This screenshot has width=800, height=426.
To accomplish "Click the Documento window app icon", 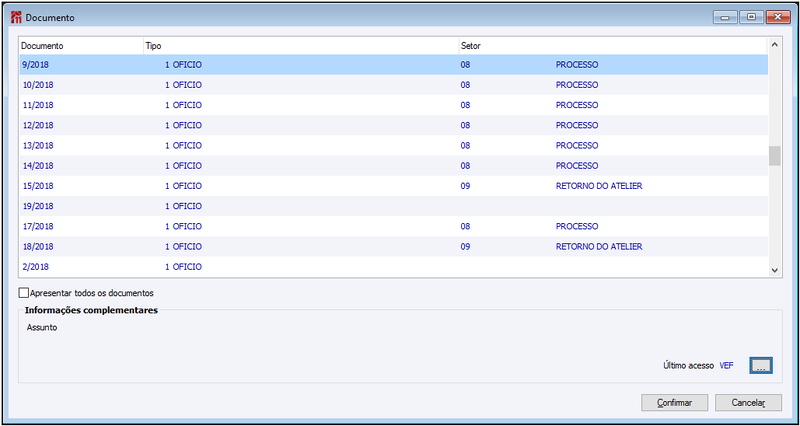I will [16, 18].
